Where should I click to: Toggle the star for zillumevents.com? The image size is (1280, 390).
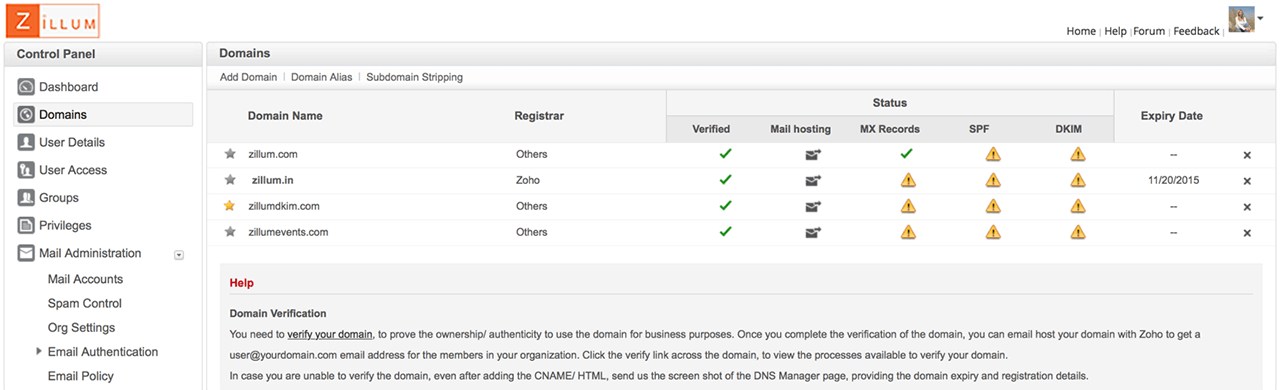[x=230, y=232]
